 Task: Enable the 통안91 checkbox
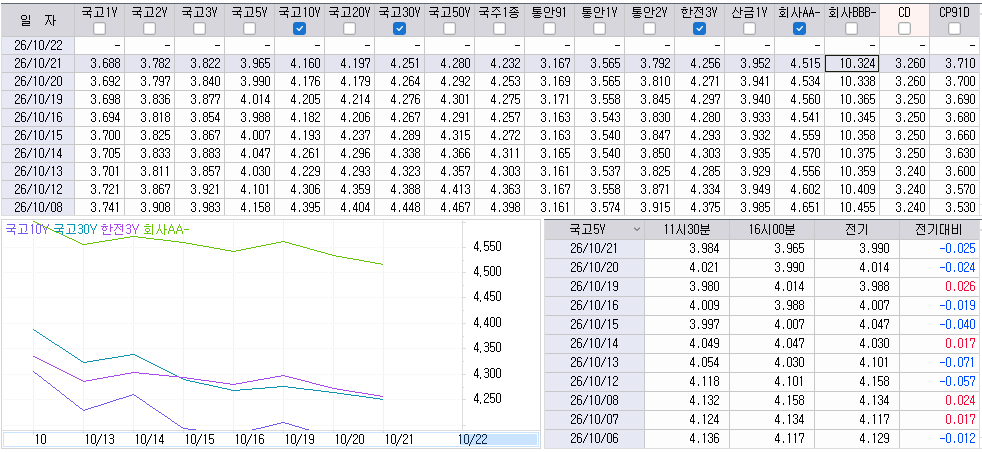549,28
